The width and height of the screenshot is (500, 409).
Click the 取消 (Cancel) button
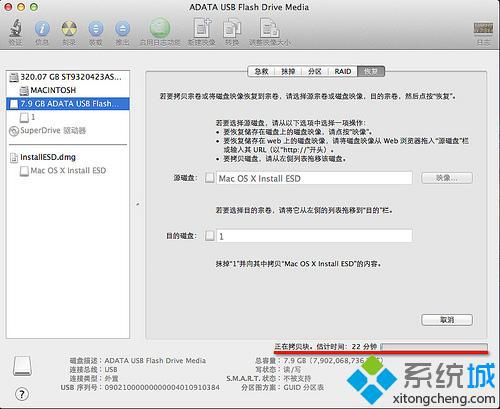click(x=447, y=320)
